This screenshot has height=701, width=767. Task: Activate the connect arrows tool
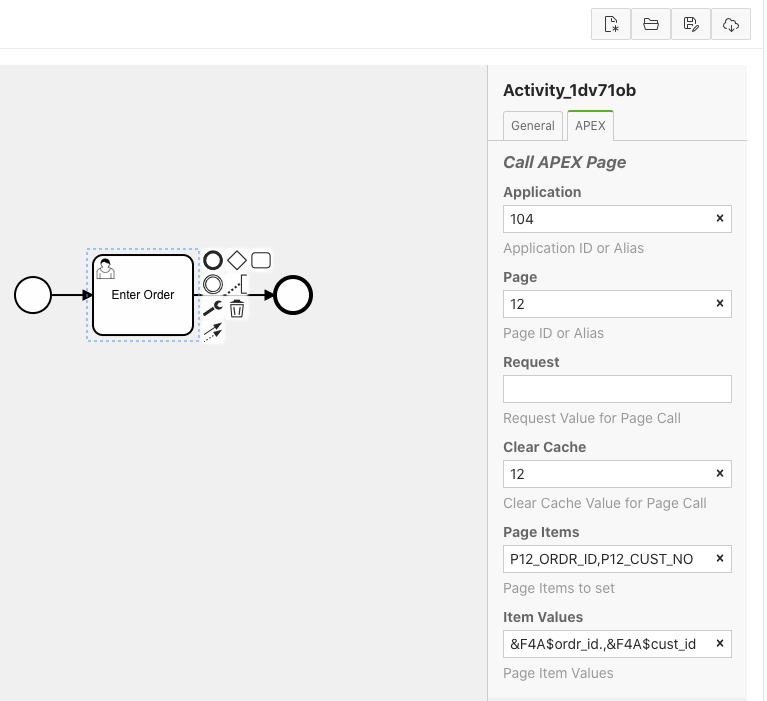tap(213, 333)
